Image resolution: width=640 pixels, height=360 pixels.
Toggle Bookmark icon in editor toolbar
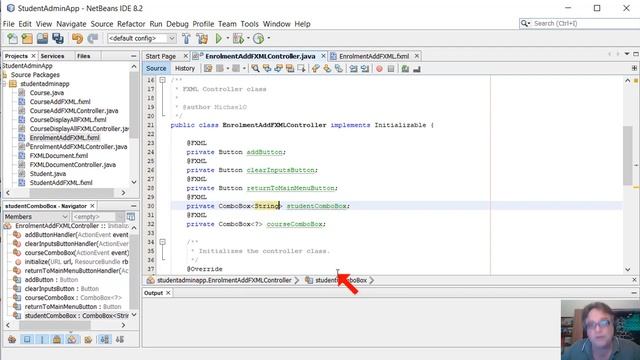point(338,69)
